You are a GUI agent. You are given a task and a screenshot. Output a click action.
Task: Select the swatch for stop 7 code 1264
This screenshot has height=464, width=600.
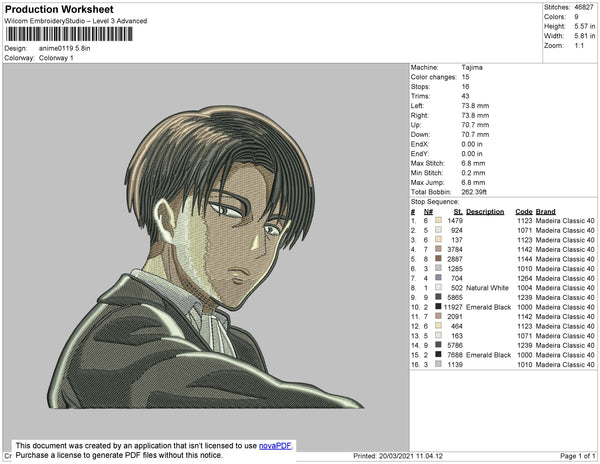click(439, 278)
